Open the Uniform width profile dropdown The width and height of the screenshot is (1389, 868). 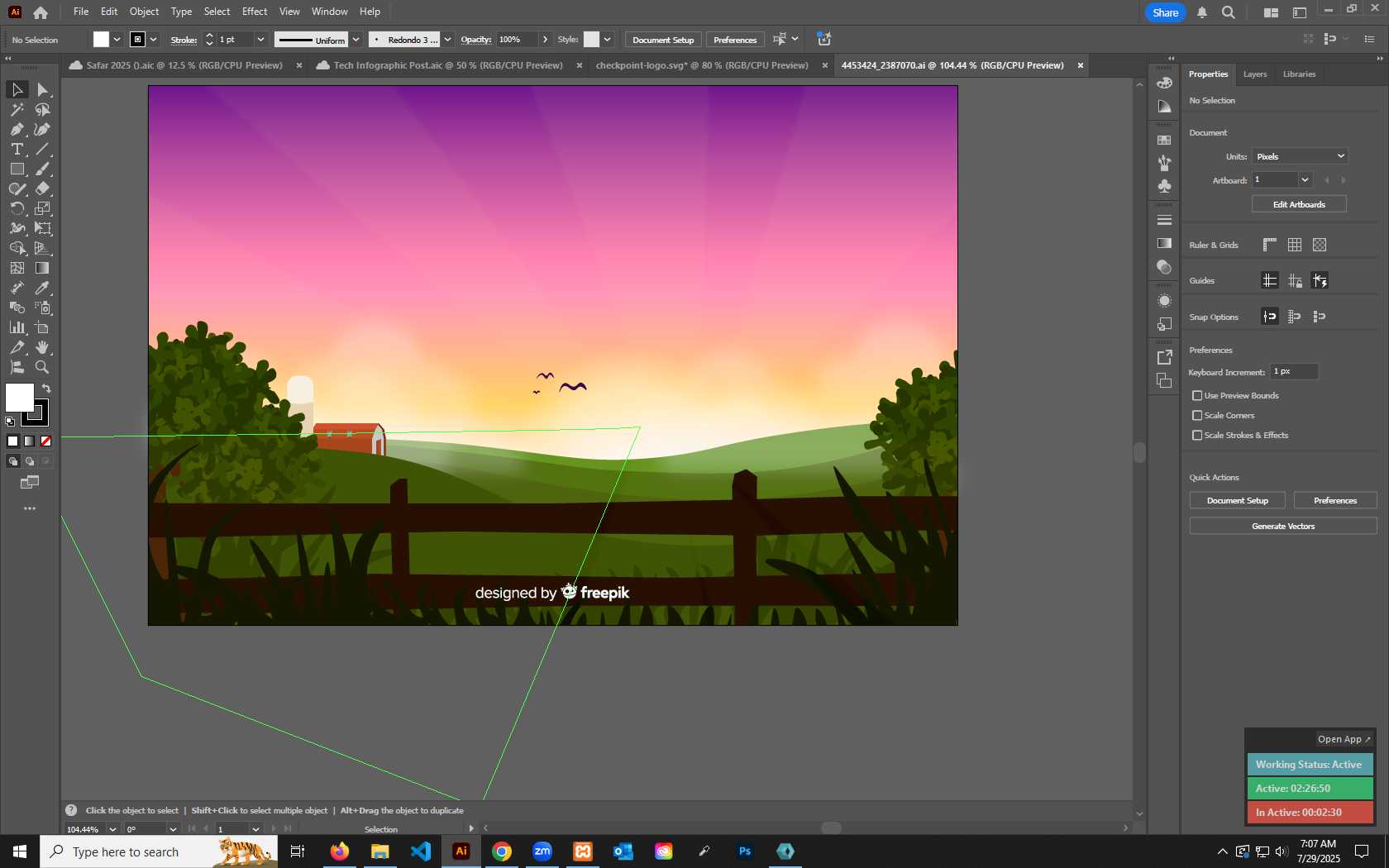point(356,40)
